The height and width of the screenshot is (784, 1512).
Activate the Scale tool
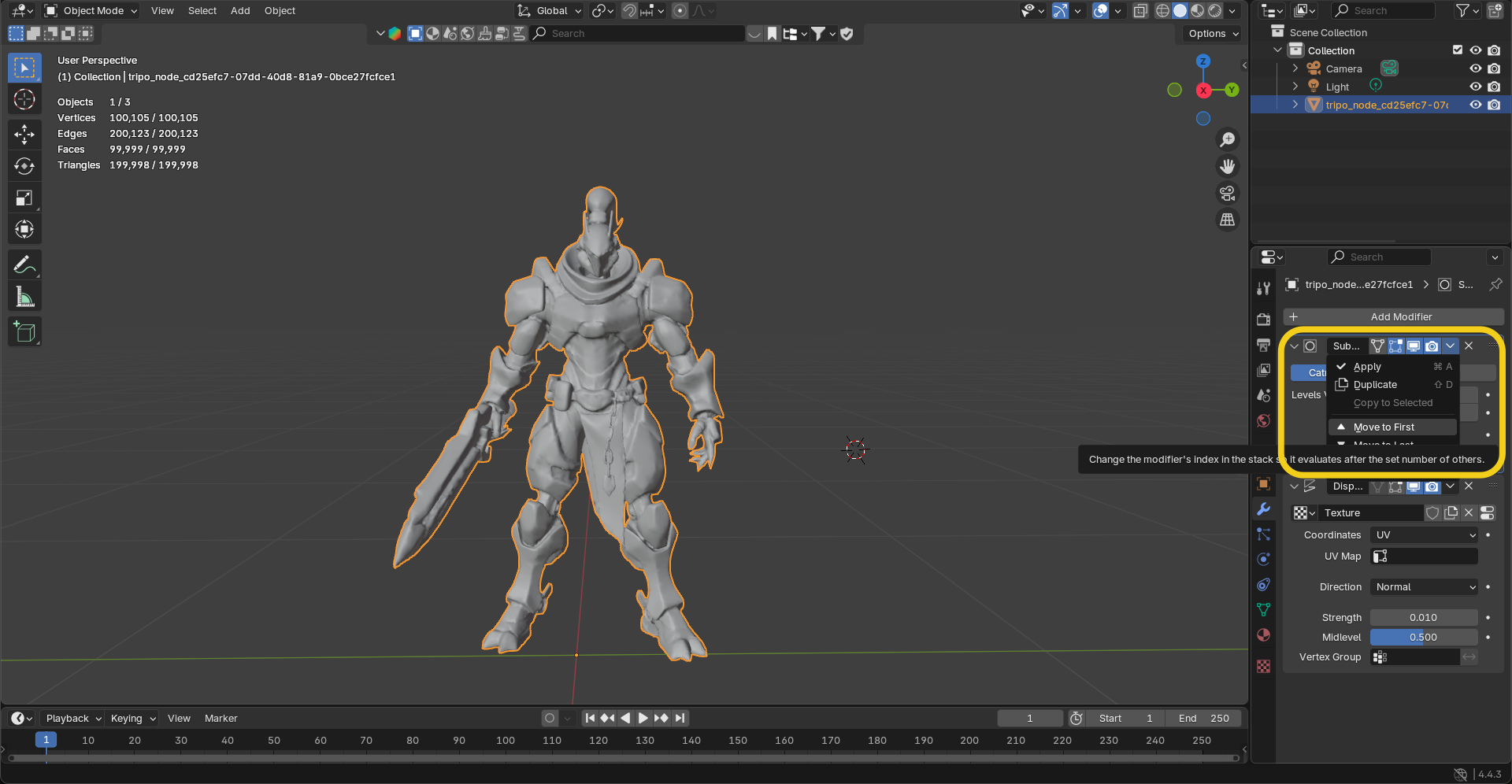[x=24, y=198]
